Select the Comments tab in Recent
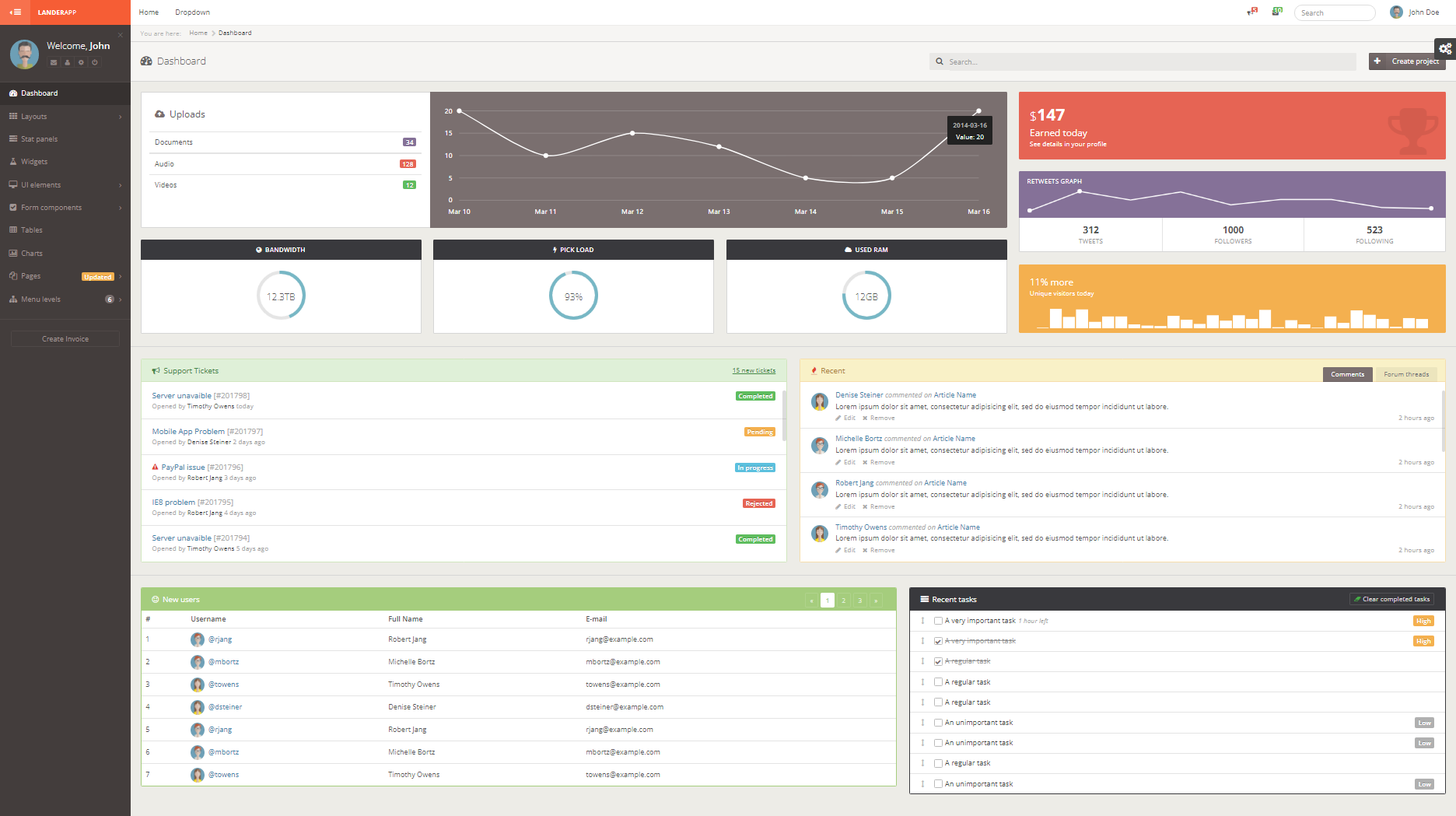 [x=1347, y=374]
